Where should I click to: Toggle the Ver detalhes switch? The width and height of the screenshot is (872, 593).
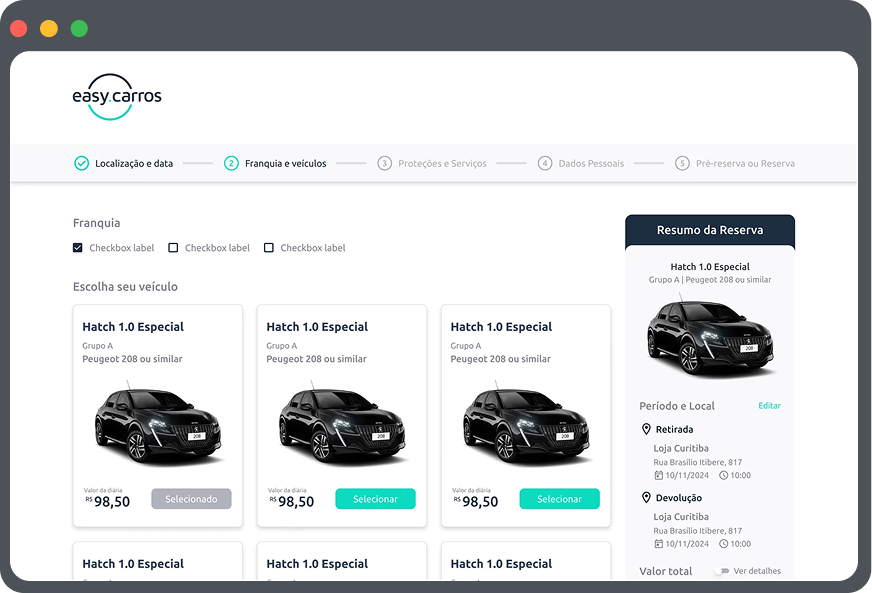click(720, 571)
